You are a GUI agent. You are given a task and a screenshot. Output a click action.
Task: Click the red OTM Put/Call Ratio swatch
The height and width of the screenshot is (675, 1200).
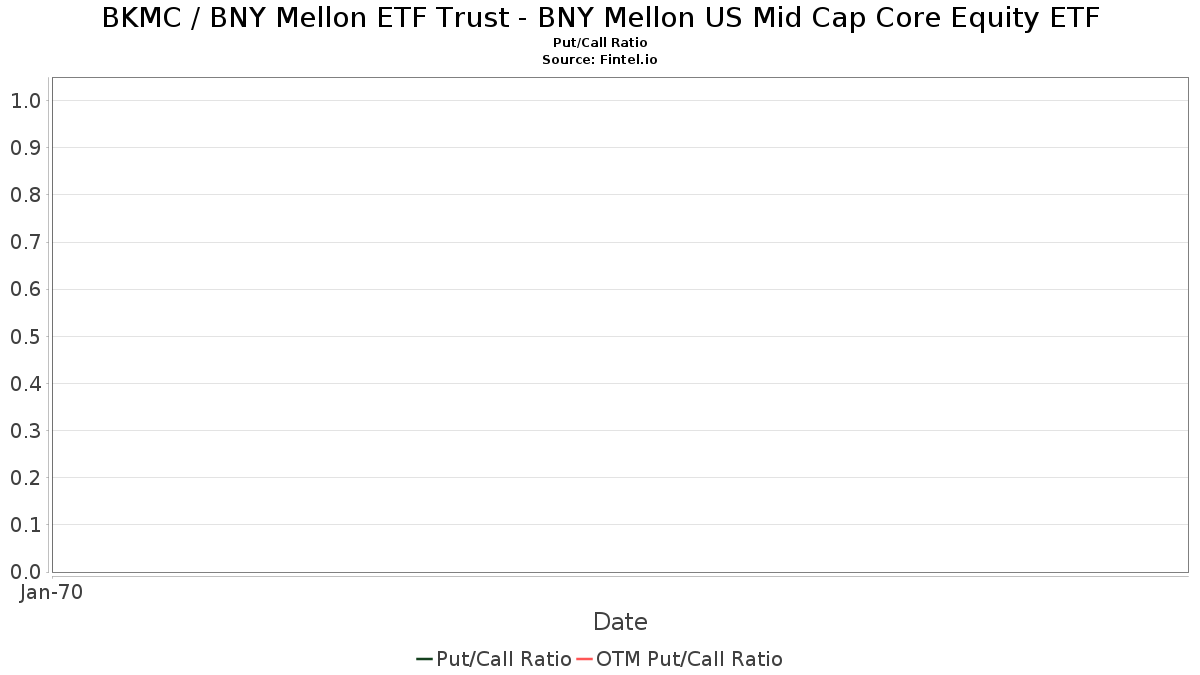(x=584, y=659)
